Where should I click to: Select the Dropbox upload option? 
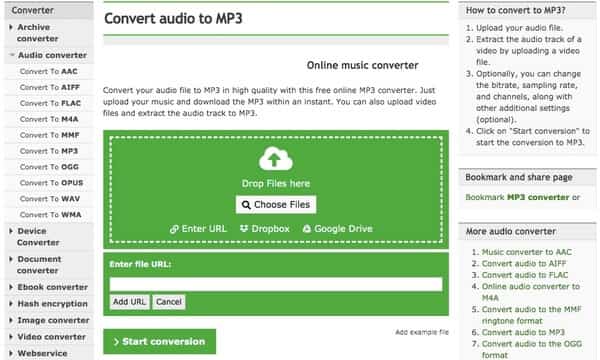coord(264,229)
